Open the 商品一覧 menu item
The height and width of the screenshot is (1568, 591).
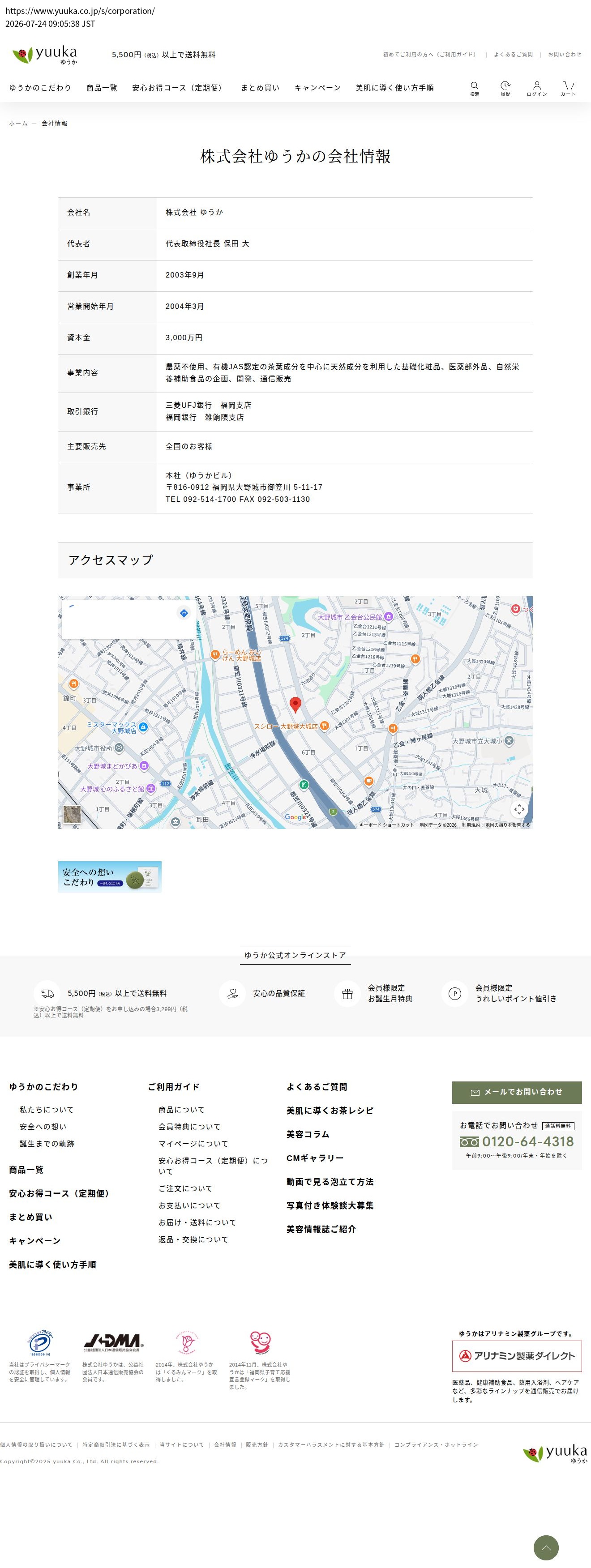tap(102, 88)
